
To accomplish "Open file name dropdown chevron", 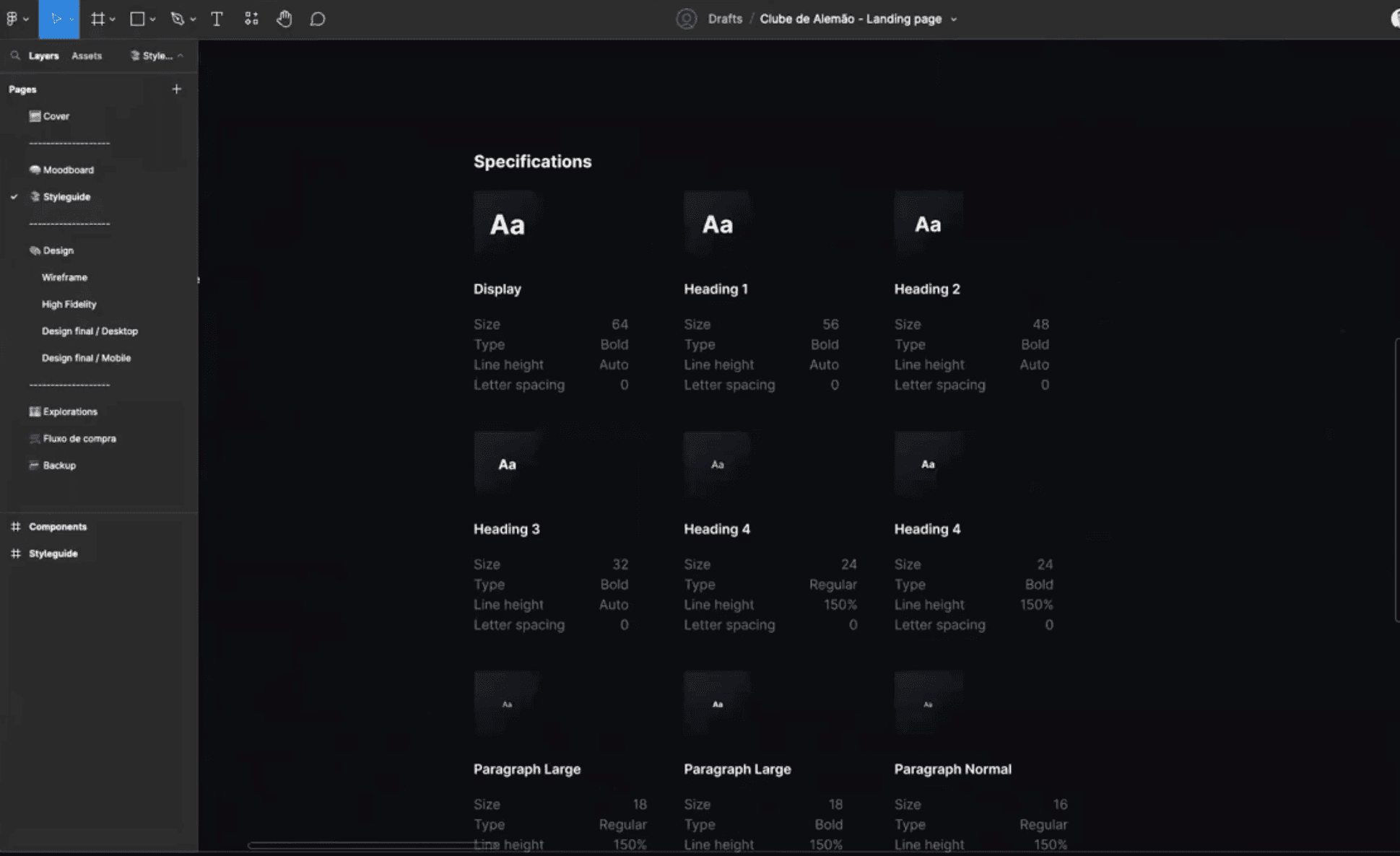I will [954, 19].
